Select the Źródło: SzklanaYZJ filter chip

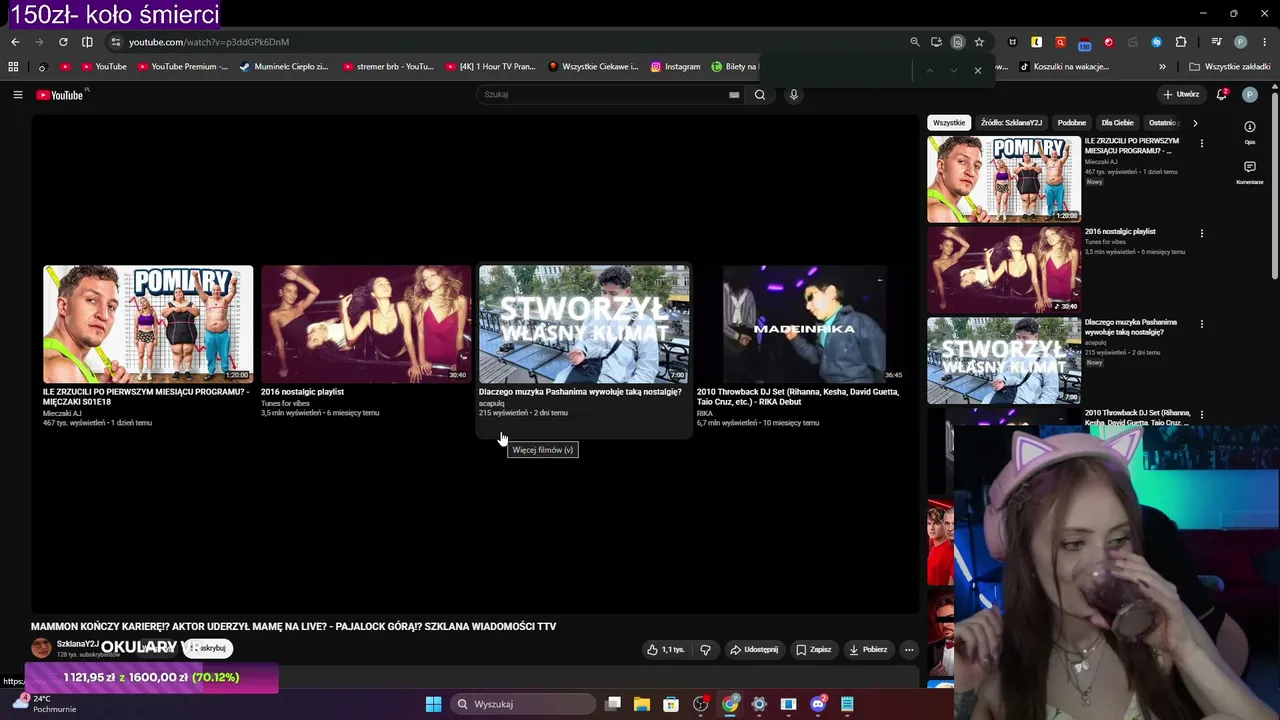[1011, 123]
